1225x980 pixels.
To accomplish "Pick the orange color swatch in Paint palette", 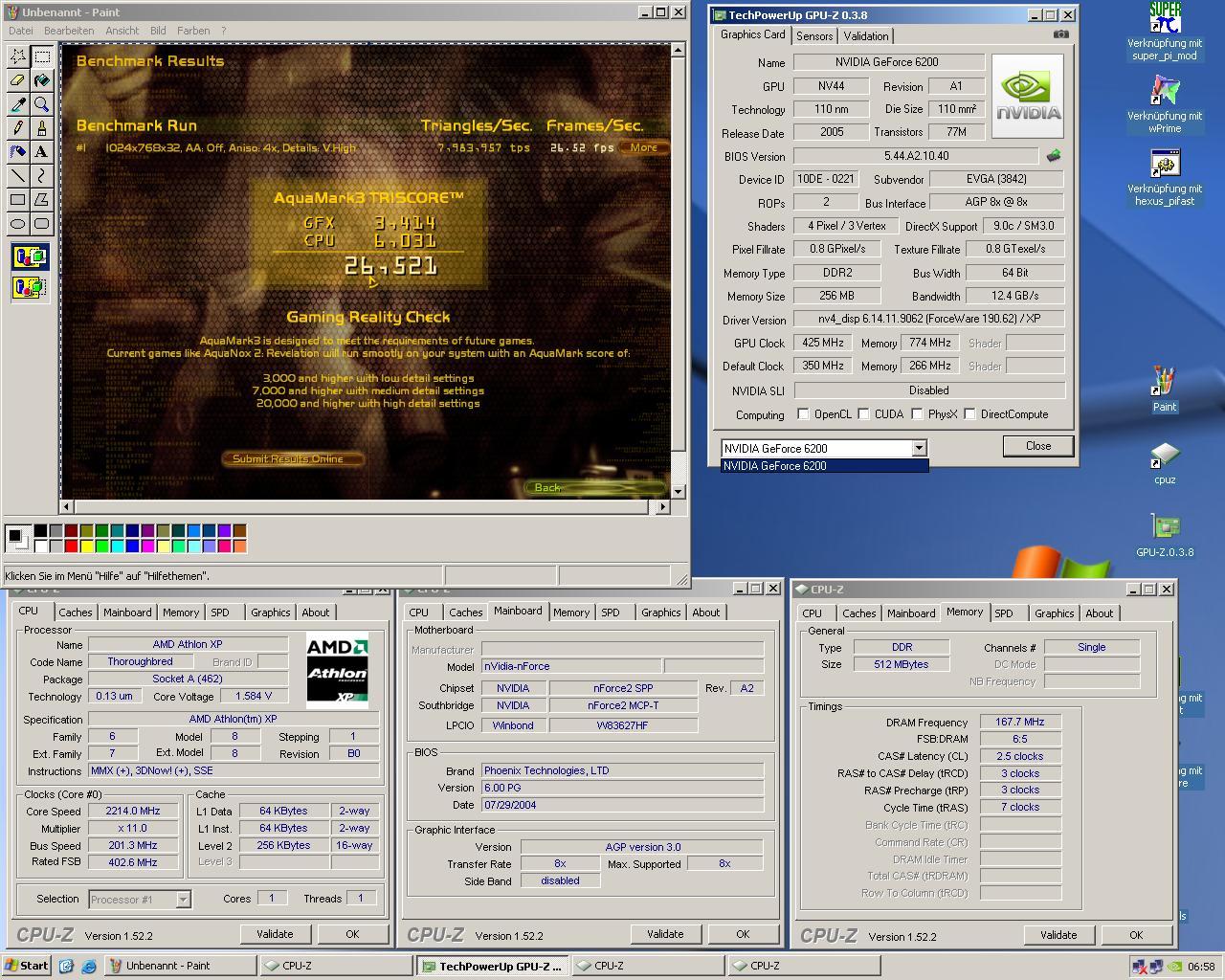I will [240, 546].
